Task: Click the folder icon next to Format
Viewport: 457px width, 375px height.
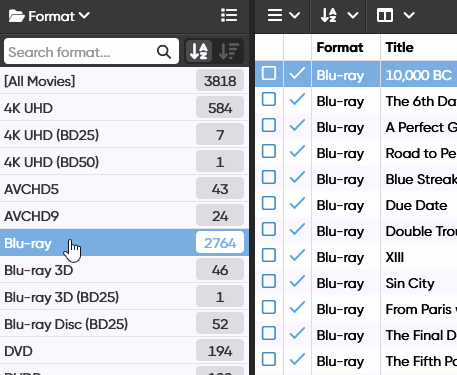Action: tap(17, 16)
